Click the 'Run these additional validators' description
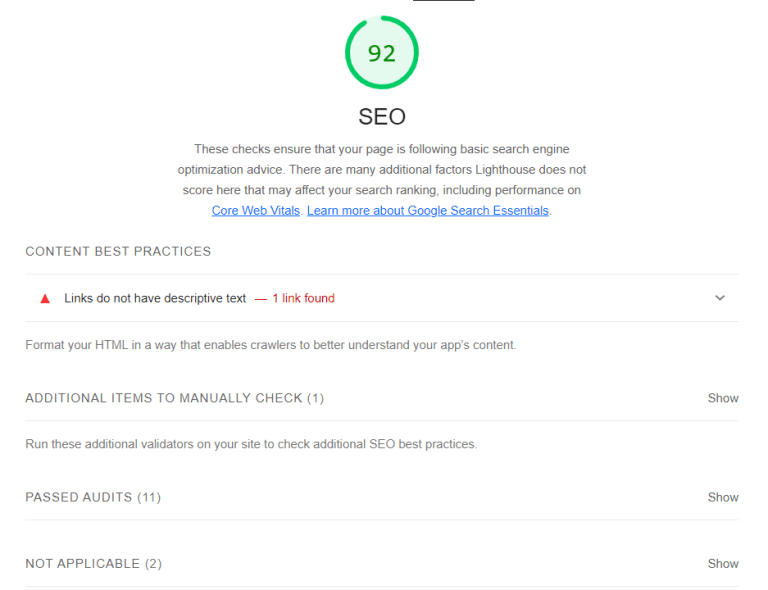 [x=251, y=444]
